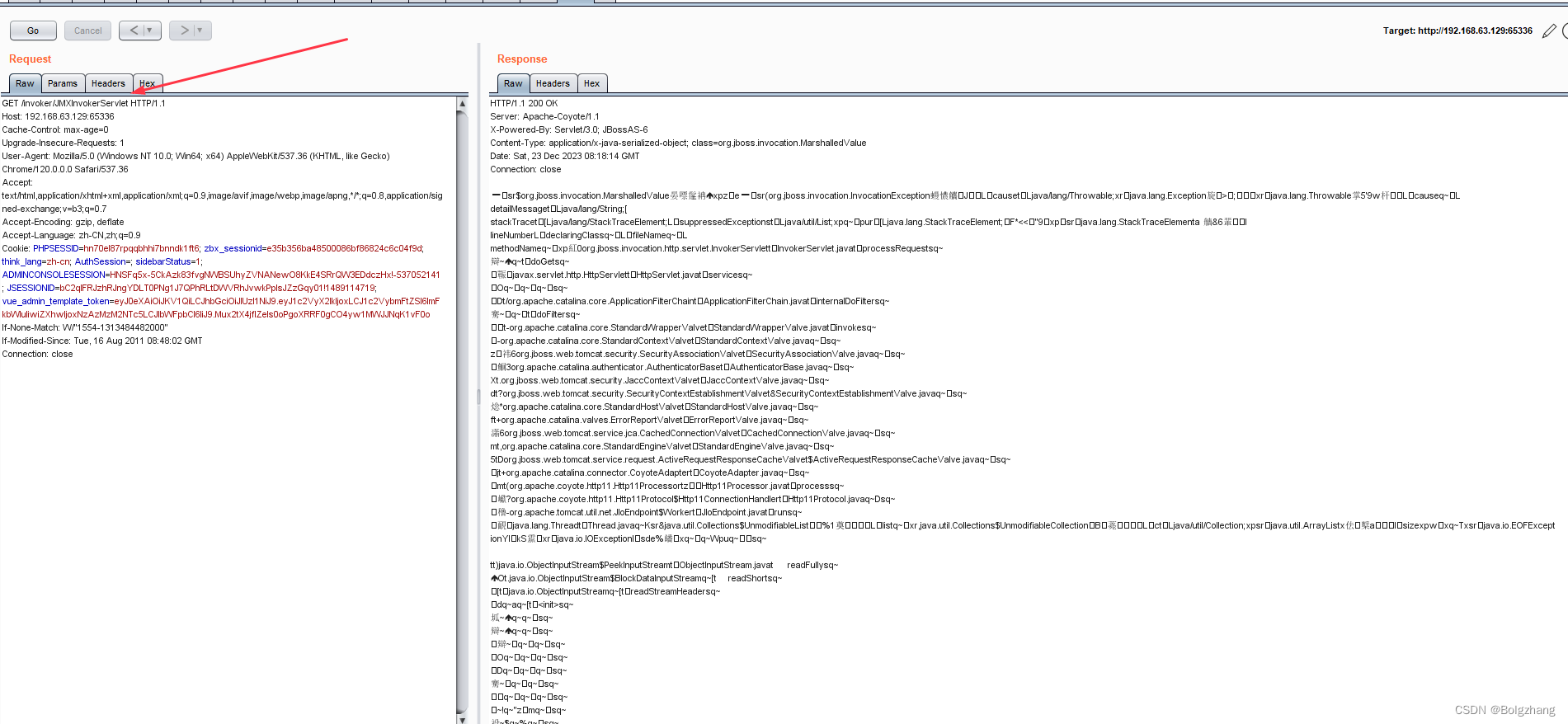Click the Target URL label

click(x=1457, y=31)
